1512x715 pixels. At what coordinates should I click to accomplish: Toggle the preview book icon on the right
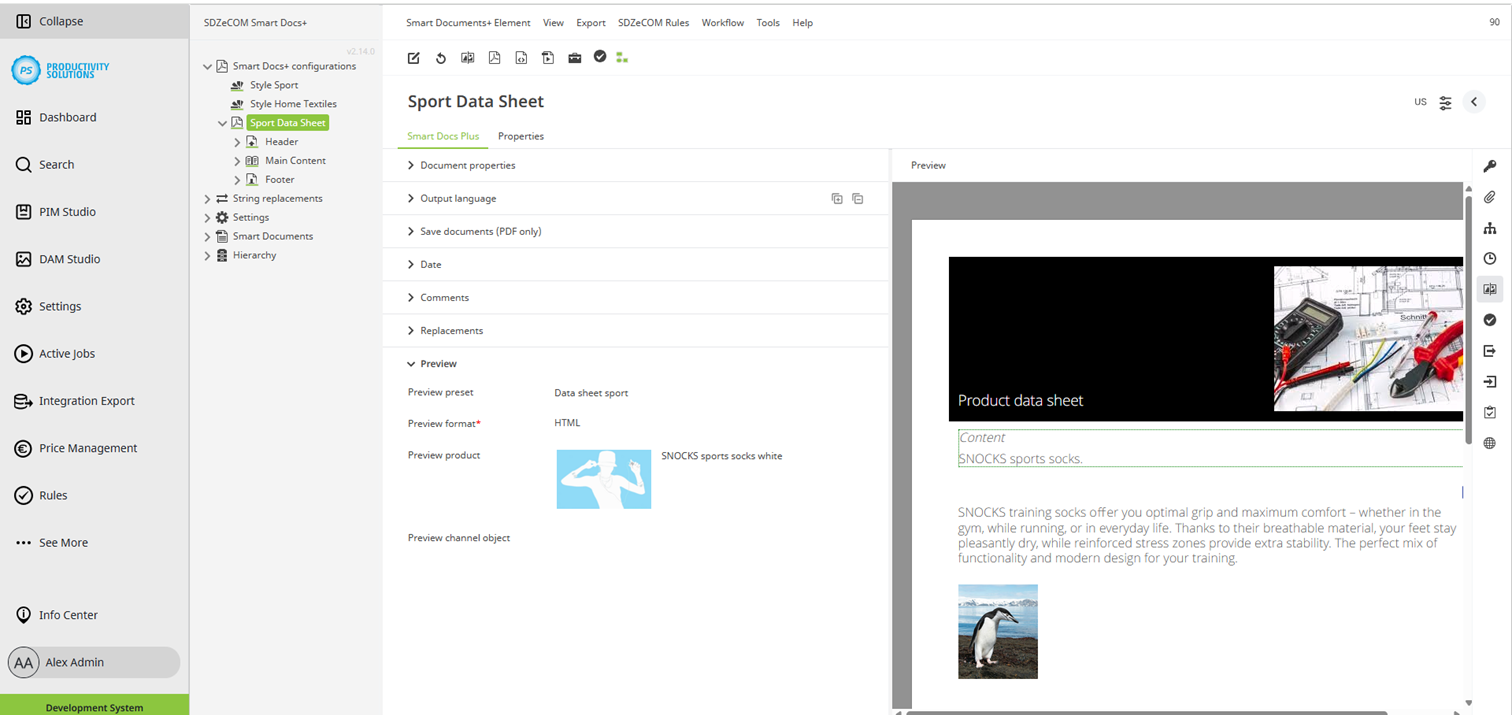(x=1490, y=289)
